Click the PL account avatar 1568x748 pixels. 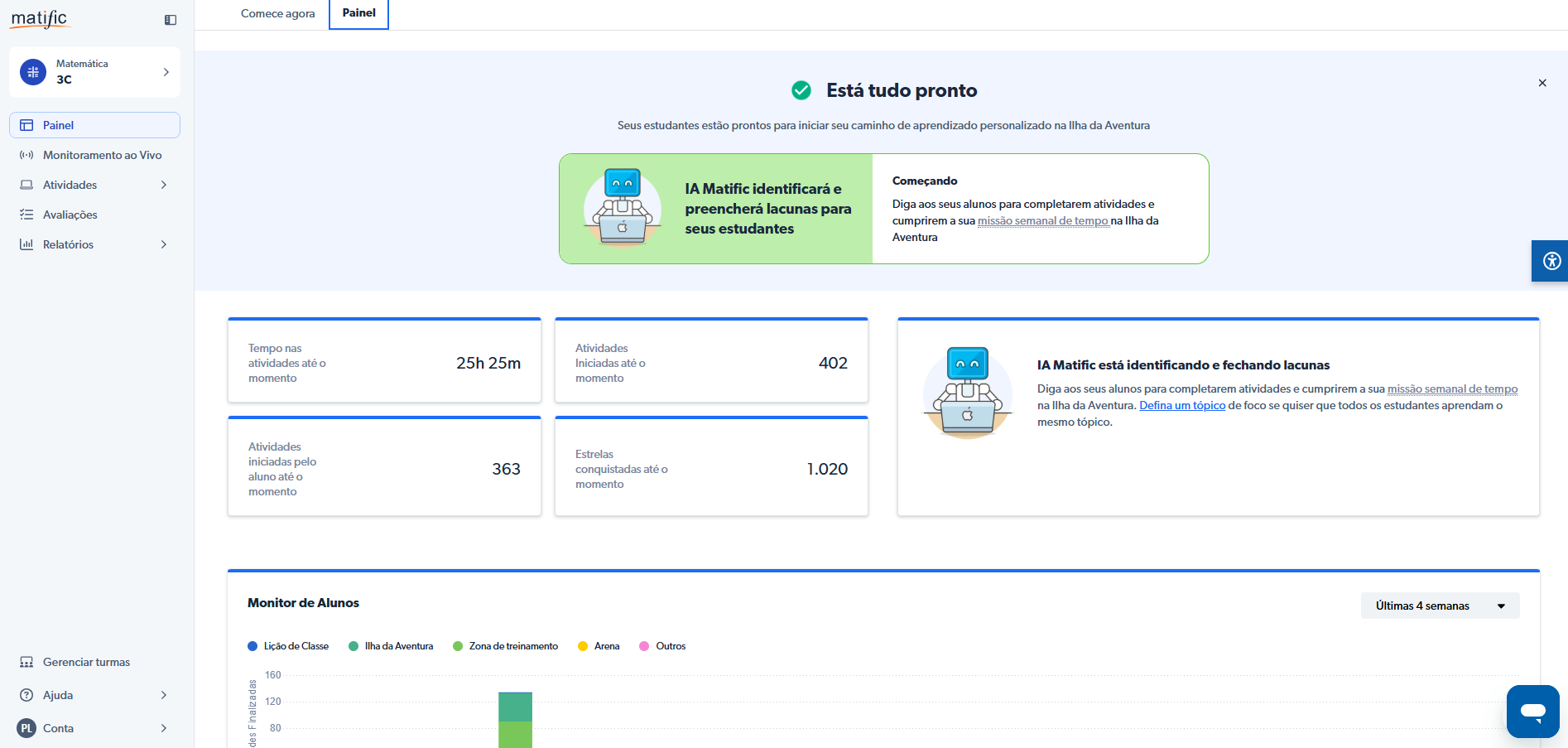click(26, 728)
